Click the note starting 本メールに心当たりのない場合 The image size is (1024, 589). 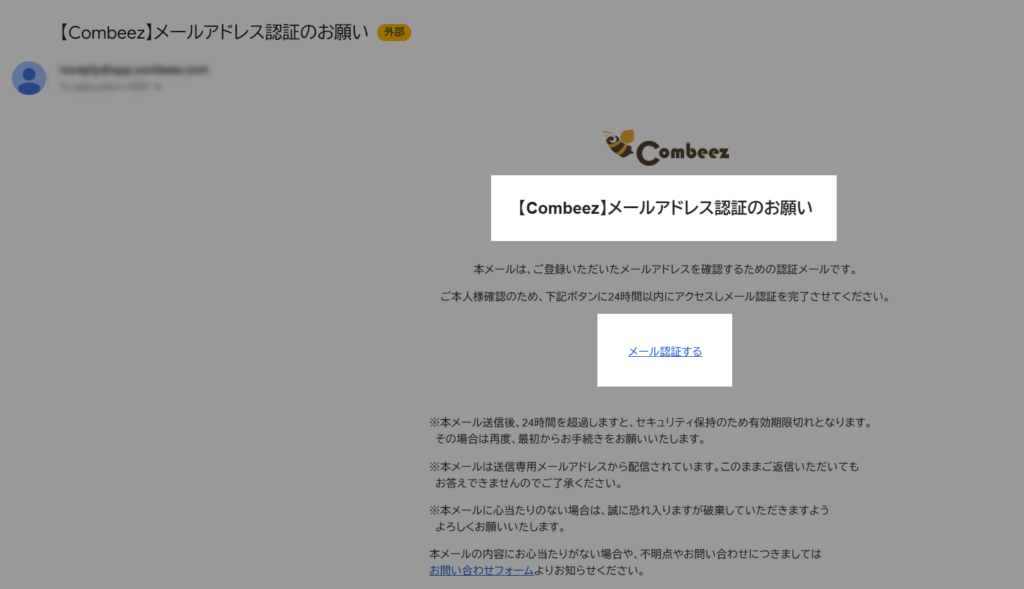(x=629, y=510)
